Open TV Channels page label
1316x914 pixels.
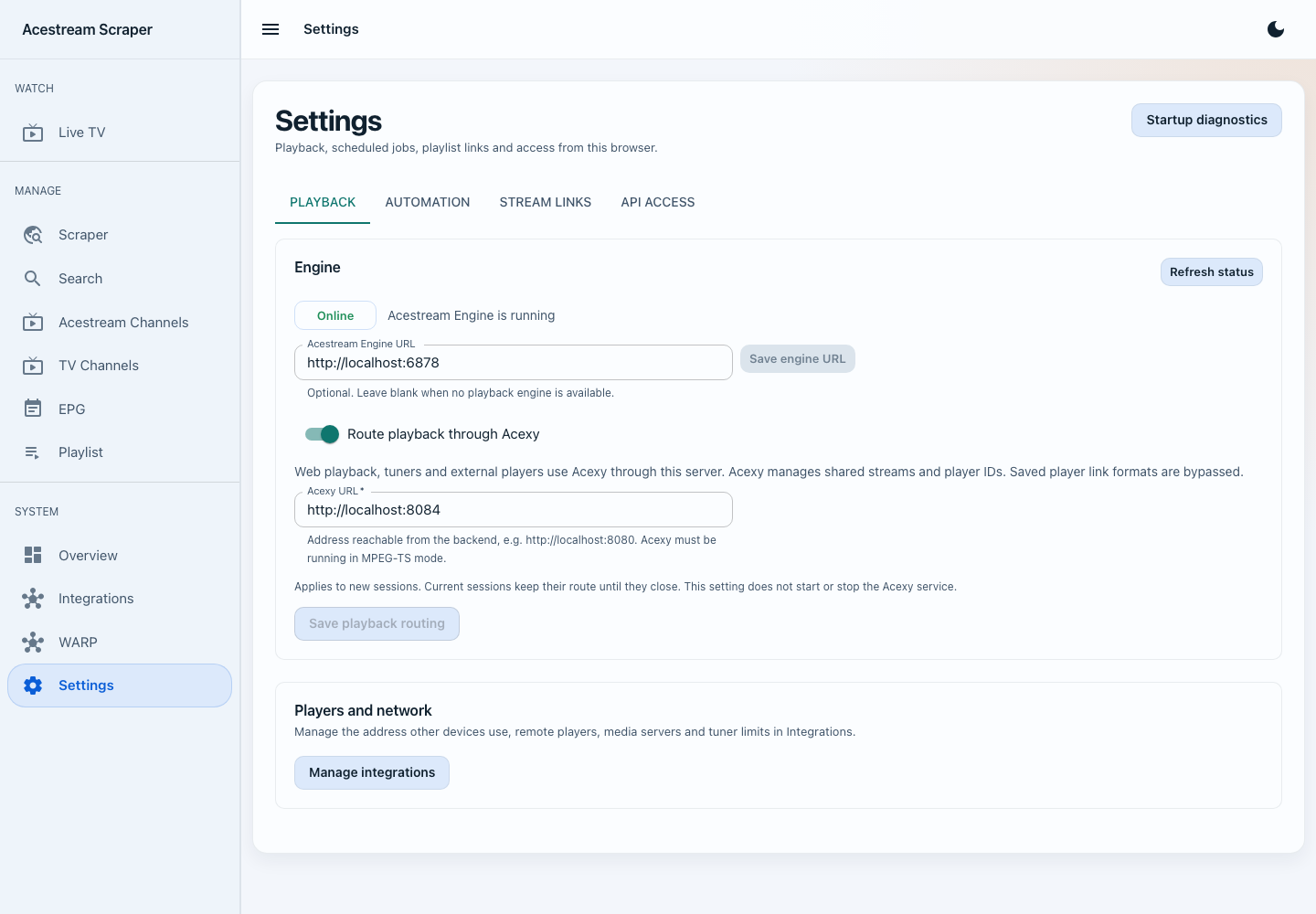pos(99,366)
